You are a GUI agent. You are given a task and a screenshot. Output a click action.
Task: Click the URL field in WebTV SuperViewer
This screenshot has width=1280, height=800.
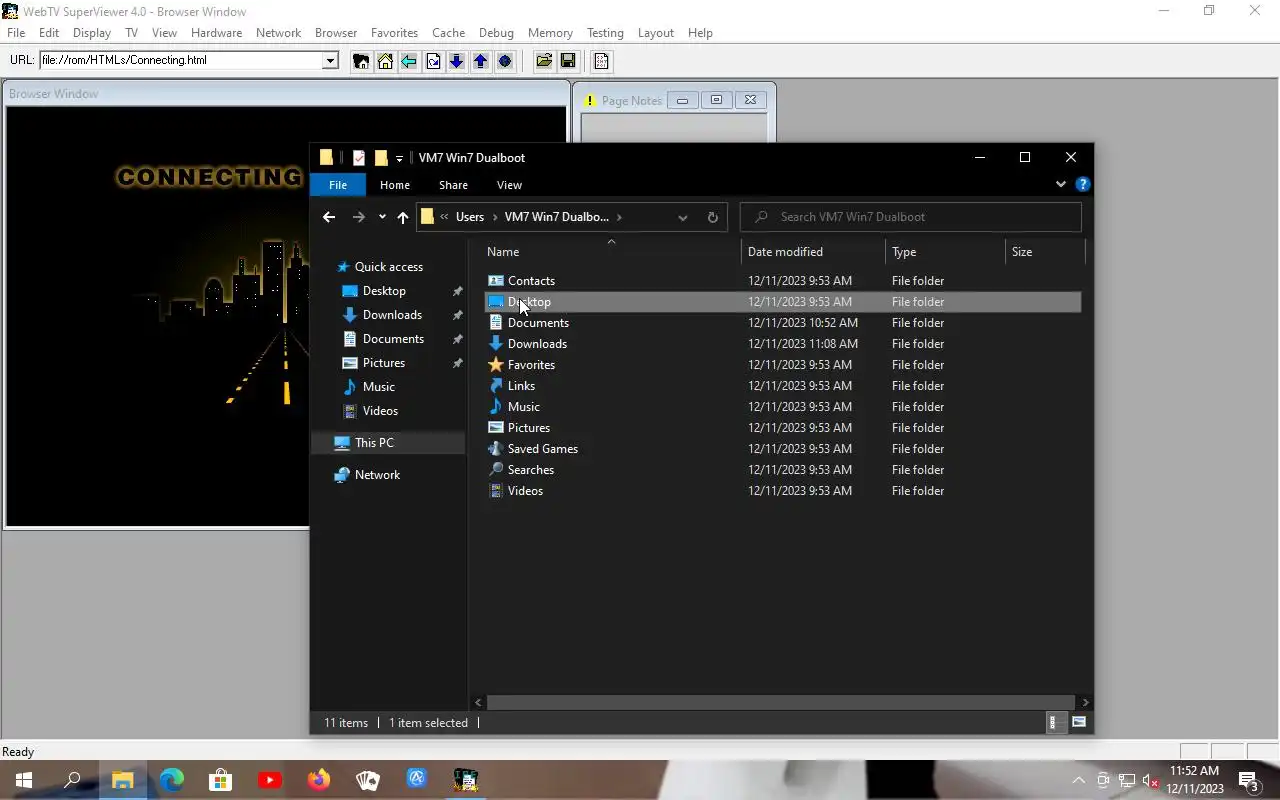(x=181, y=60)
